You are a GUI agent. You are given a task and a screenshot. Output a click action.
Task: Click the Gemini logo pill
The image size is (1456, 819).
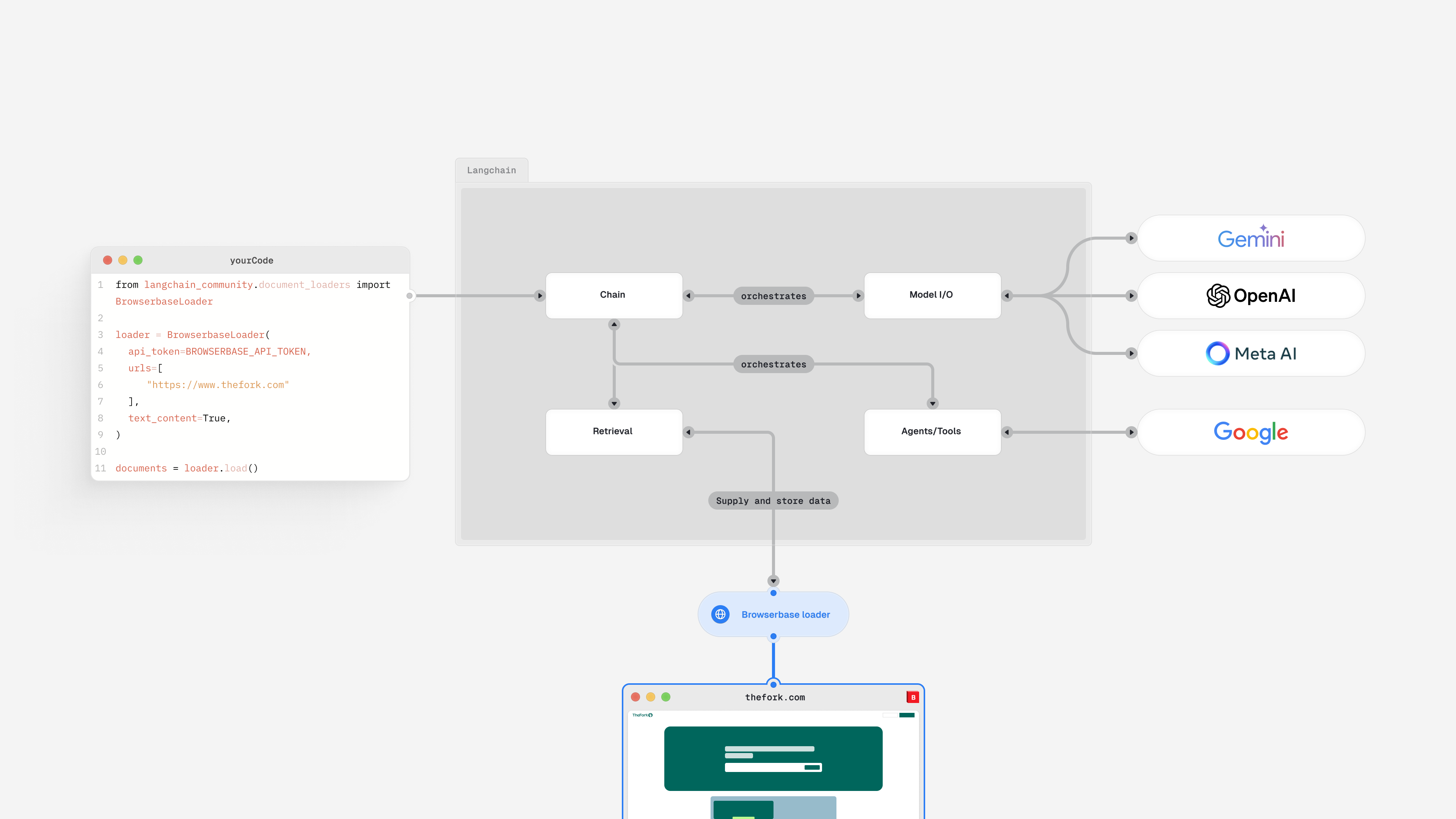[1250, 238]
